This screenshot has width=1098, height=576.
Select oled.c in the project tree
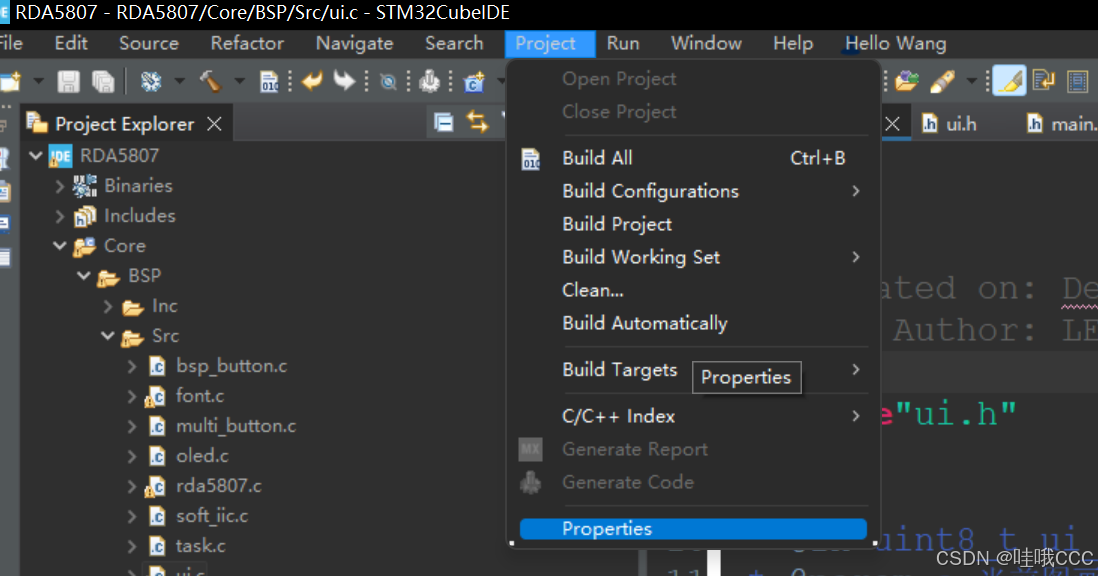(x=202, y=456)
